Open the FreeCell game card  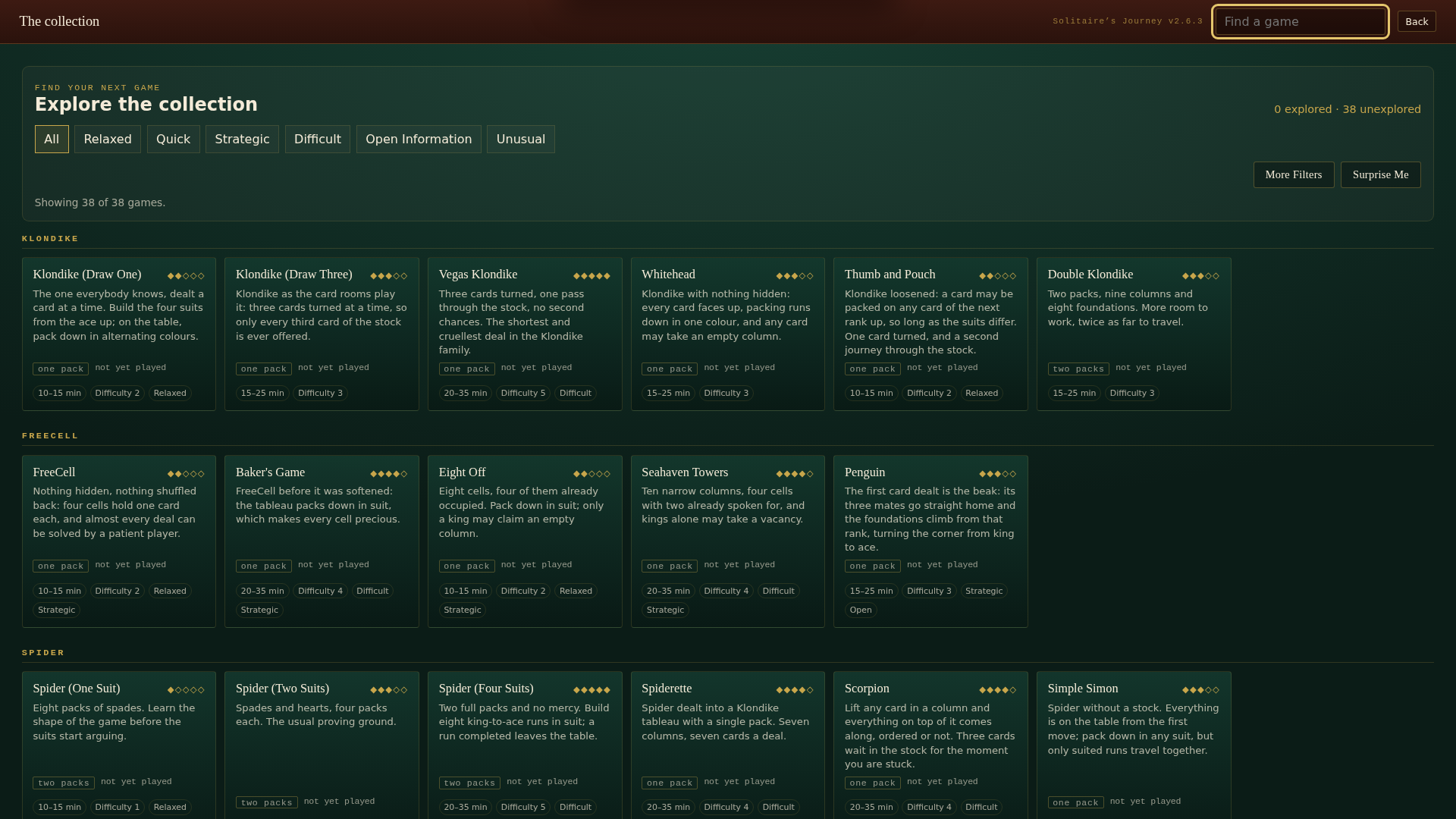(x=119, y=541)
